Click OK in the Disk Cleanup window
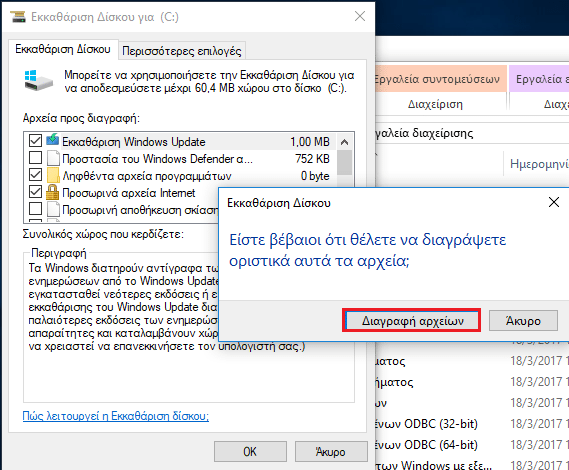Viewport: 569px width, 470px height. (x=250, y=451)
